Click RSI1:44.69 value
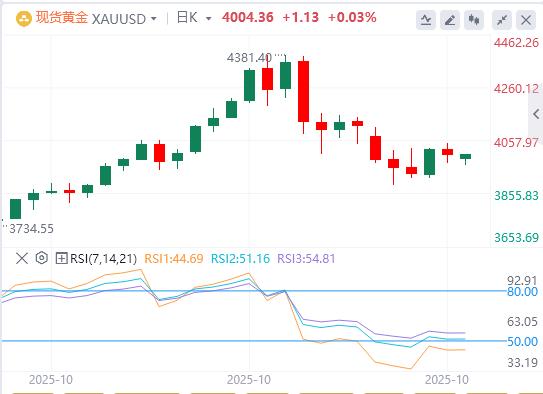 (x=173, y=259)
